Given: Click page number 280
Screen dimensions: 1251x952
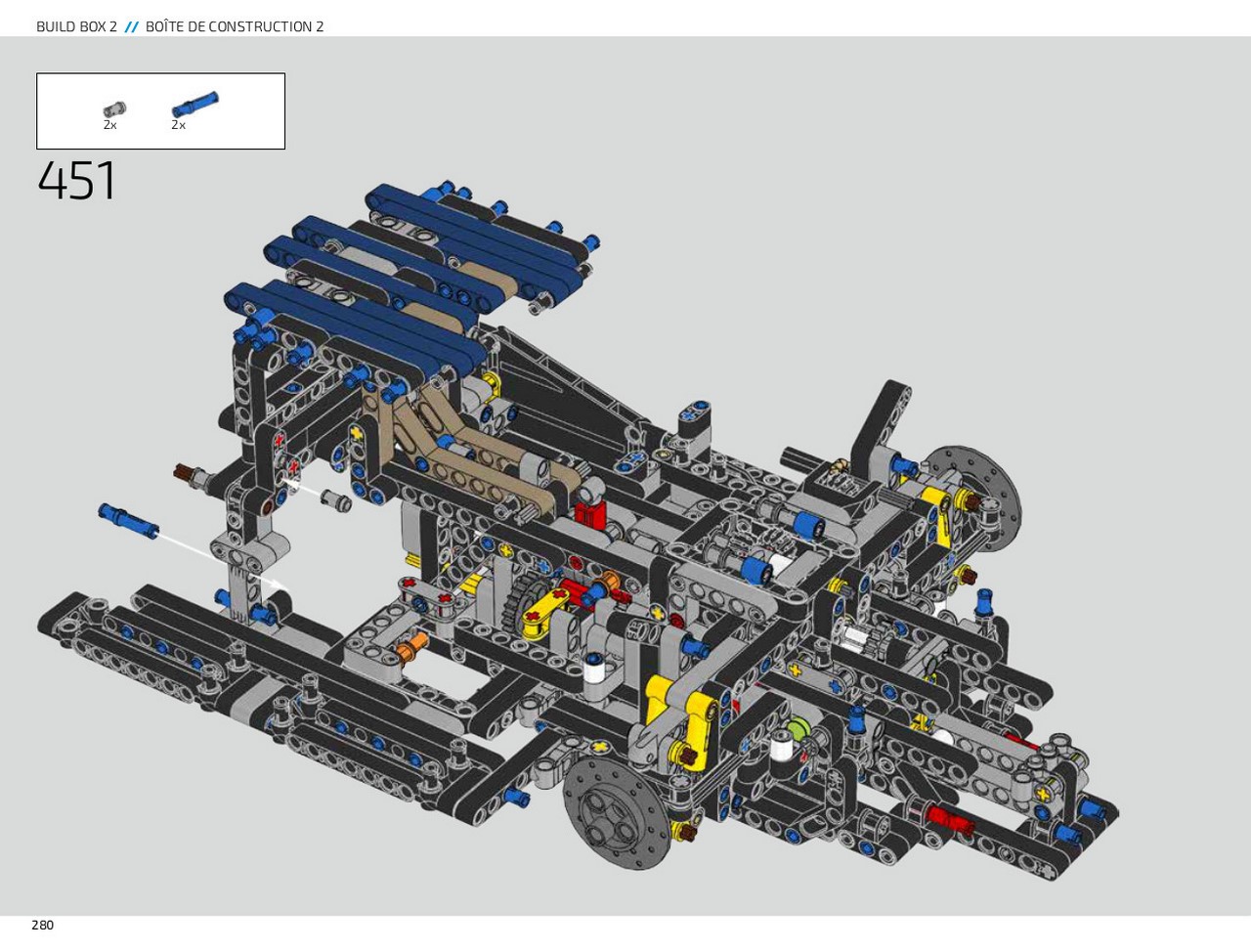Looking at the screenshot, I should coord(42,925).
